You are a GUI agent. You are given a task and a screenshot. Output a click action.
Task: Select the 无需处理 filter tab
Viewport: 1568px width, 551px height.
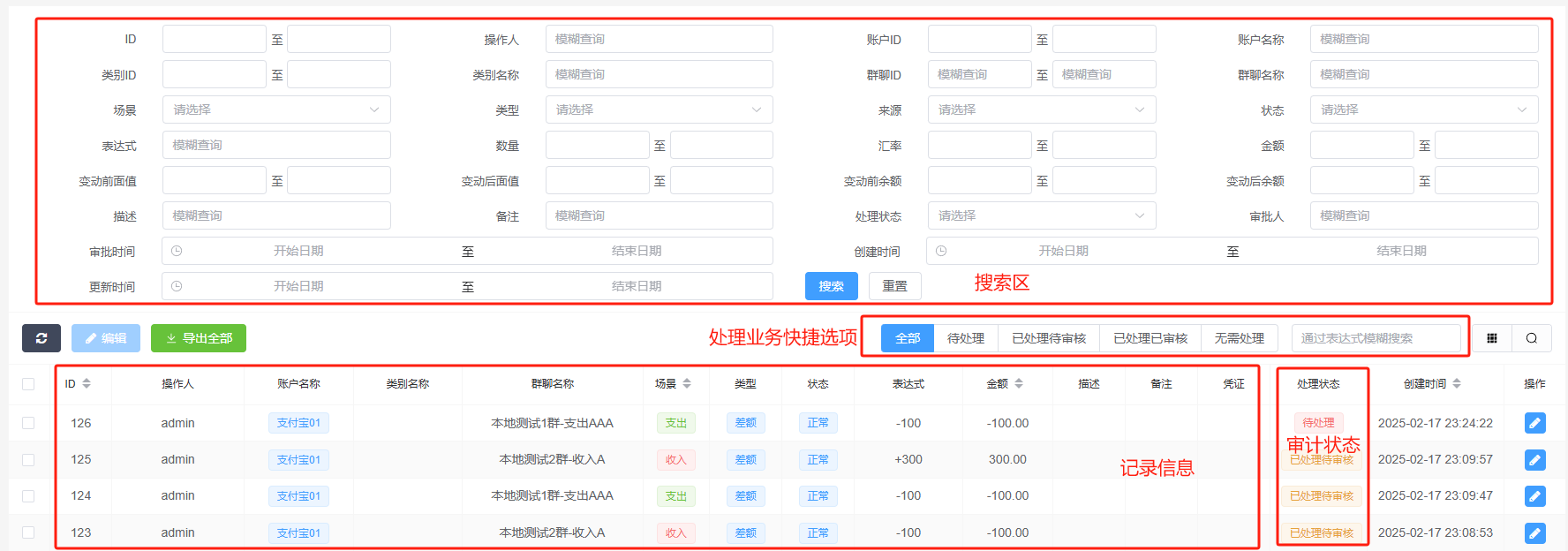click(x=1240, y=338)
